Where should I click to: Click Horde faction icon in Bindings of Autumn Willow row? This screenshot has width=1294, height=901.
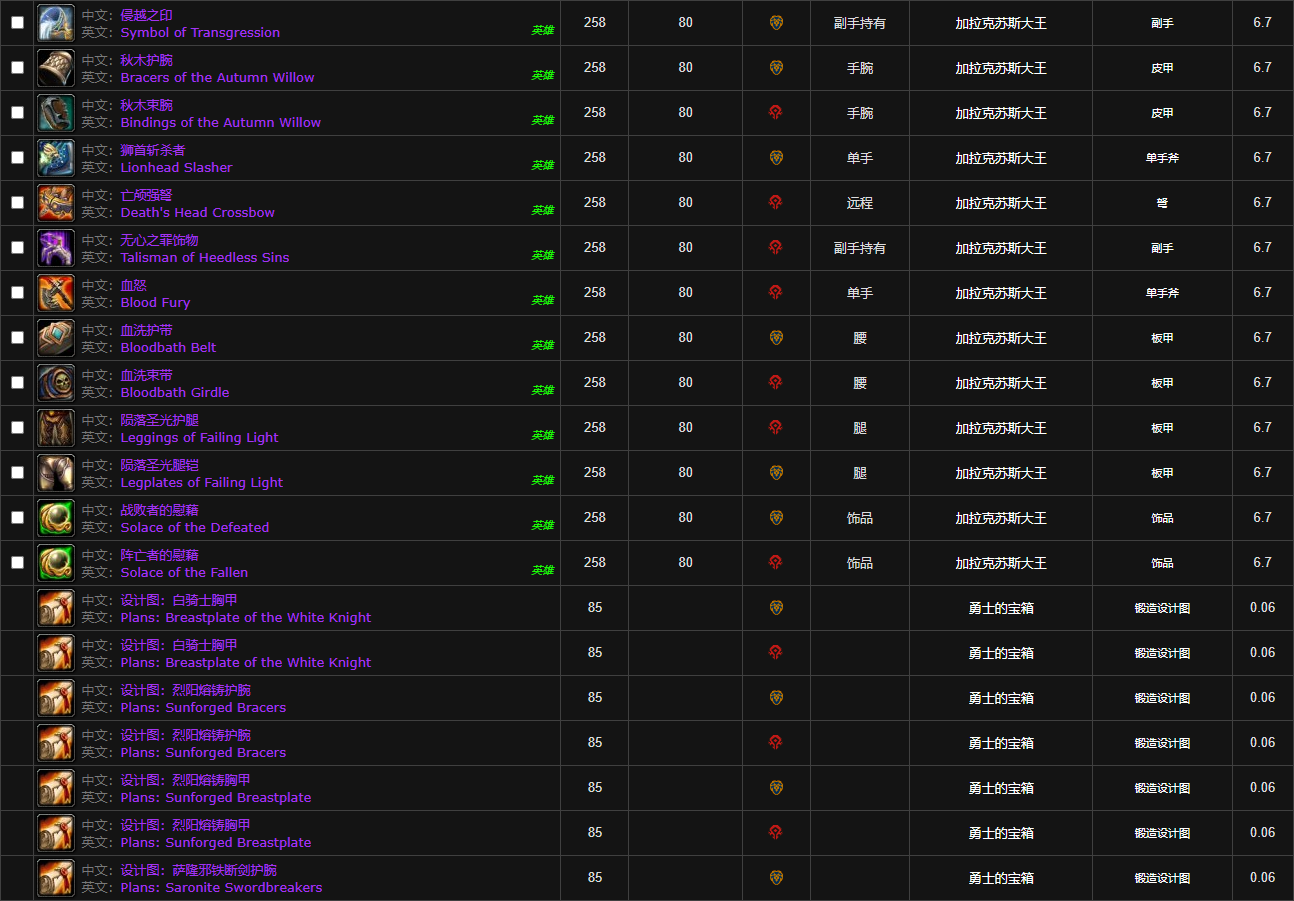(776, 112)
